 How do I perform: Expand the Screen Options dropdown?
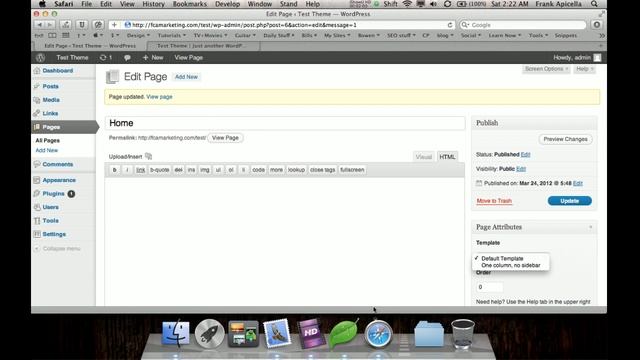pyautogui.click(x=546, y=69)
